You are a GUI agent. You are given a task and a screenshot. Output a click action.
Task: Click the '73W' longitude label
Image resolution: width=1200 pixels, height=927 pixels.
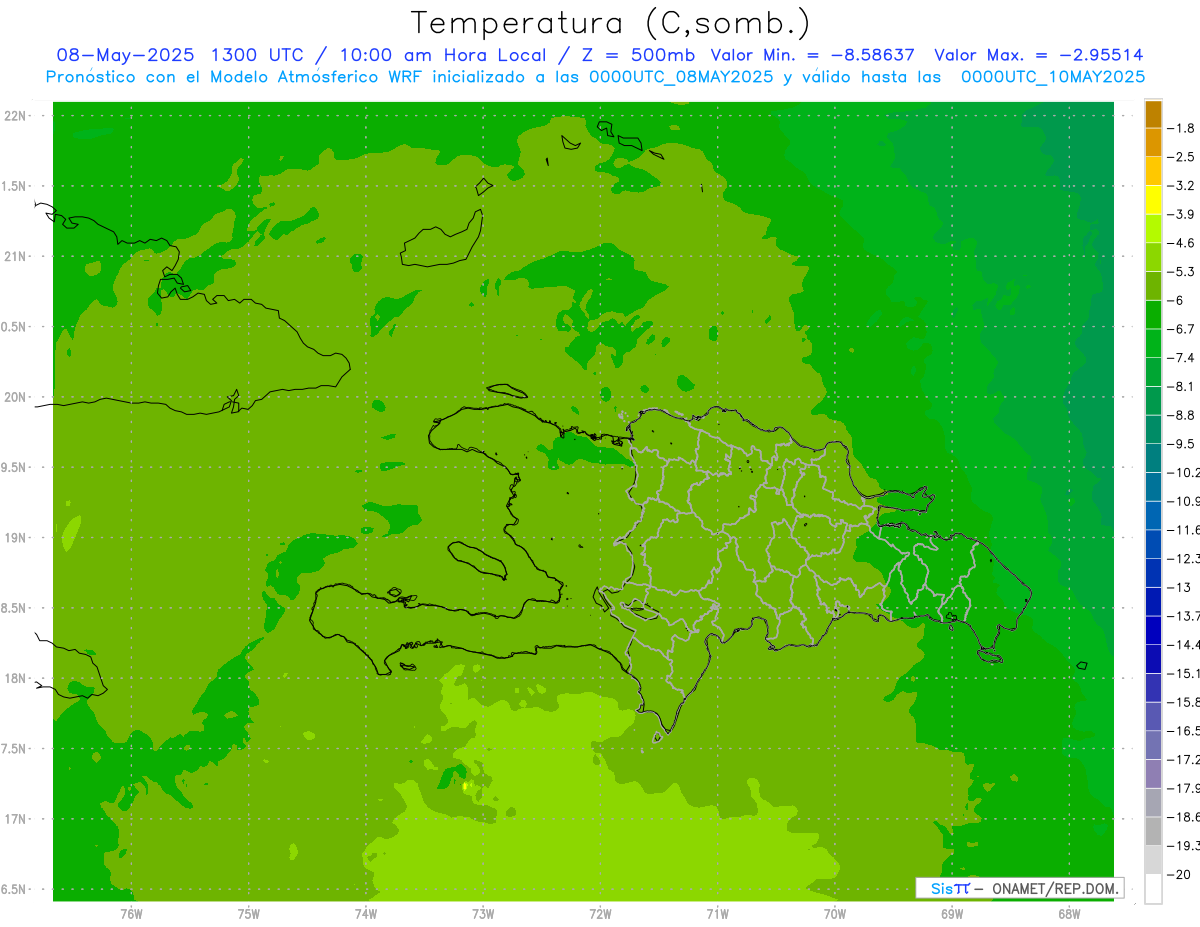coord(483,913)
